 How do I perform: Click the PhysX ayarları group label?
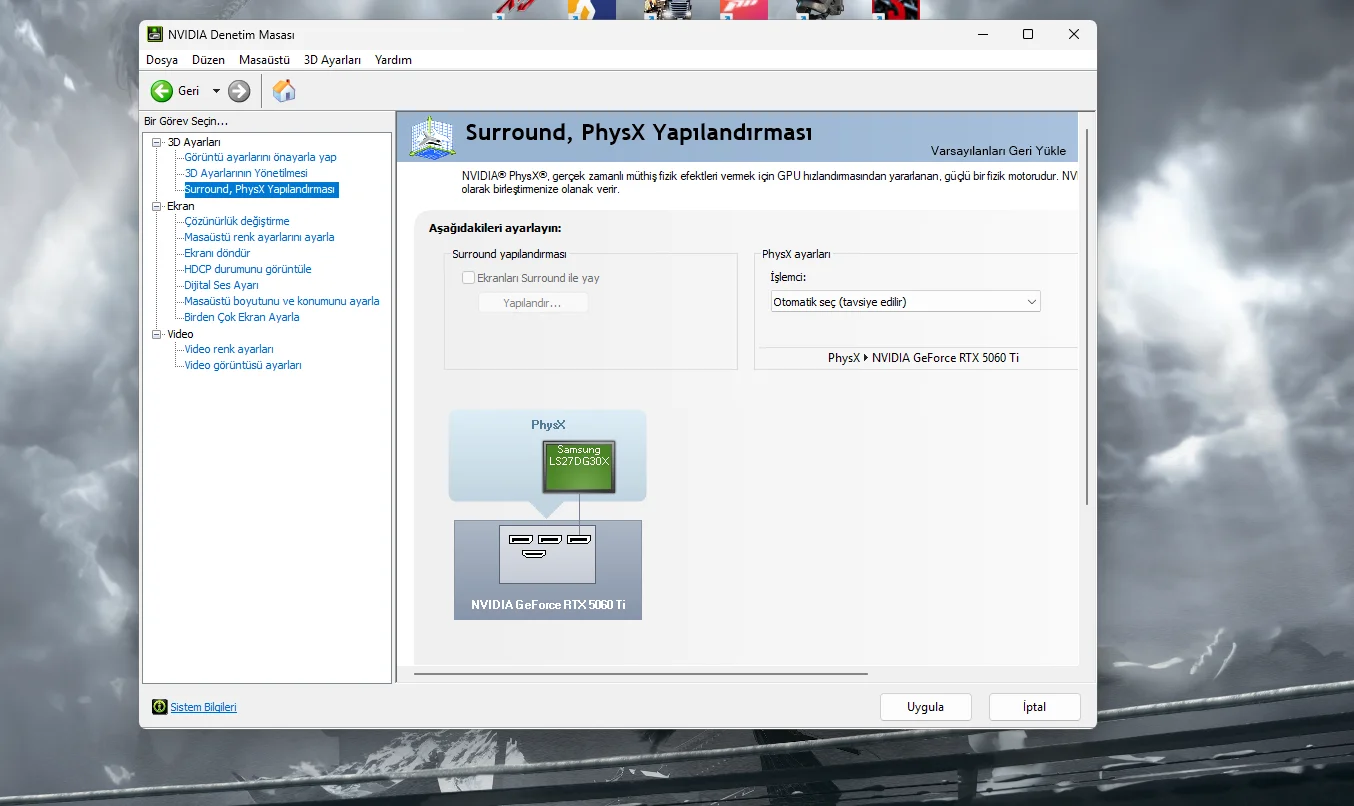pos(796,254)
